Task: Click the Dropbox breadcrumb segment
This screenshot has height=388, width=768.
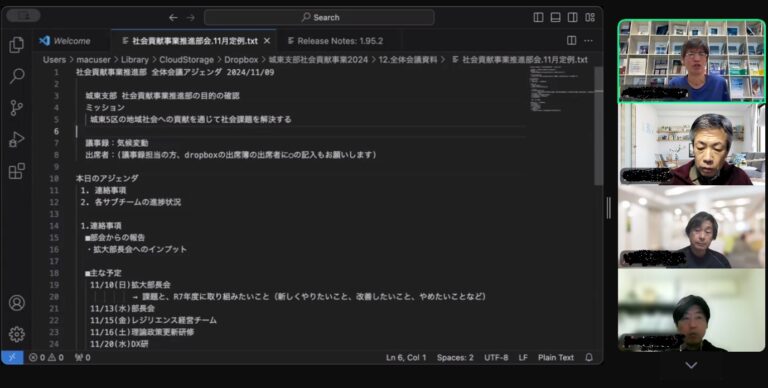Action: 241,60
